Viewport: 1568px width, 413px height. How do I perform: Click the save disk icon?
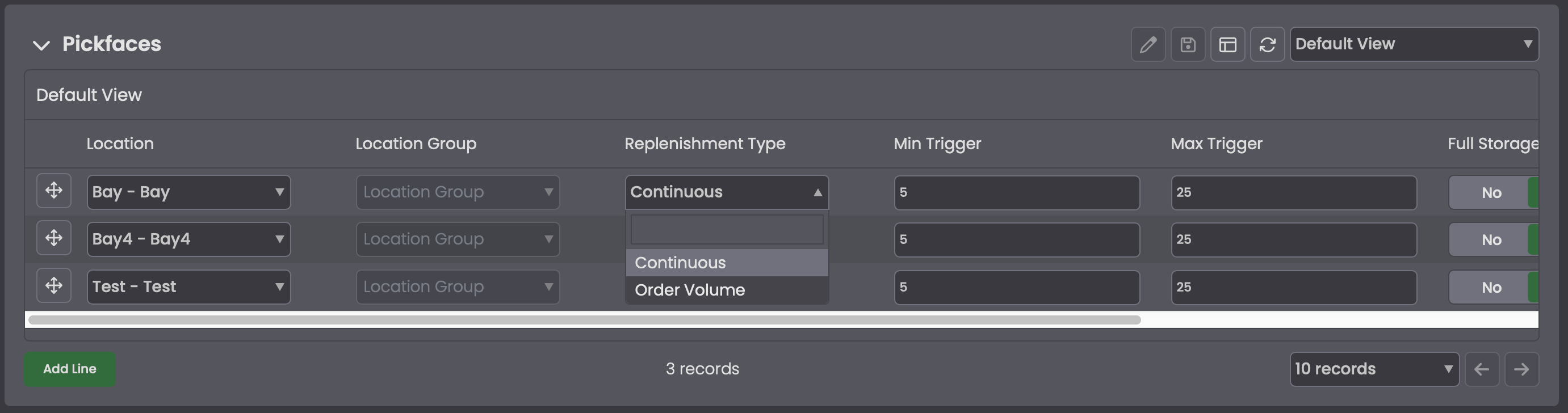coord(1188,44)
